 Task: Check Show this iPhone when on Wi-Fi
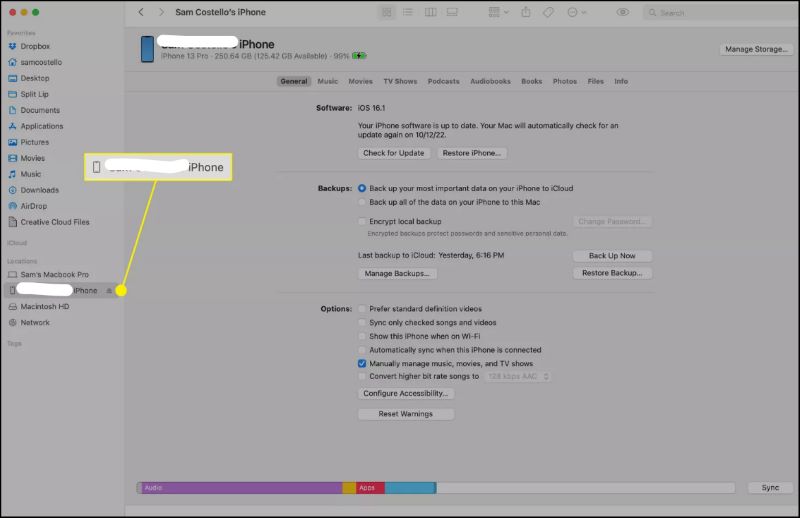click(x=362, y=336)
